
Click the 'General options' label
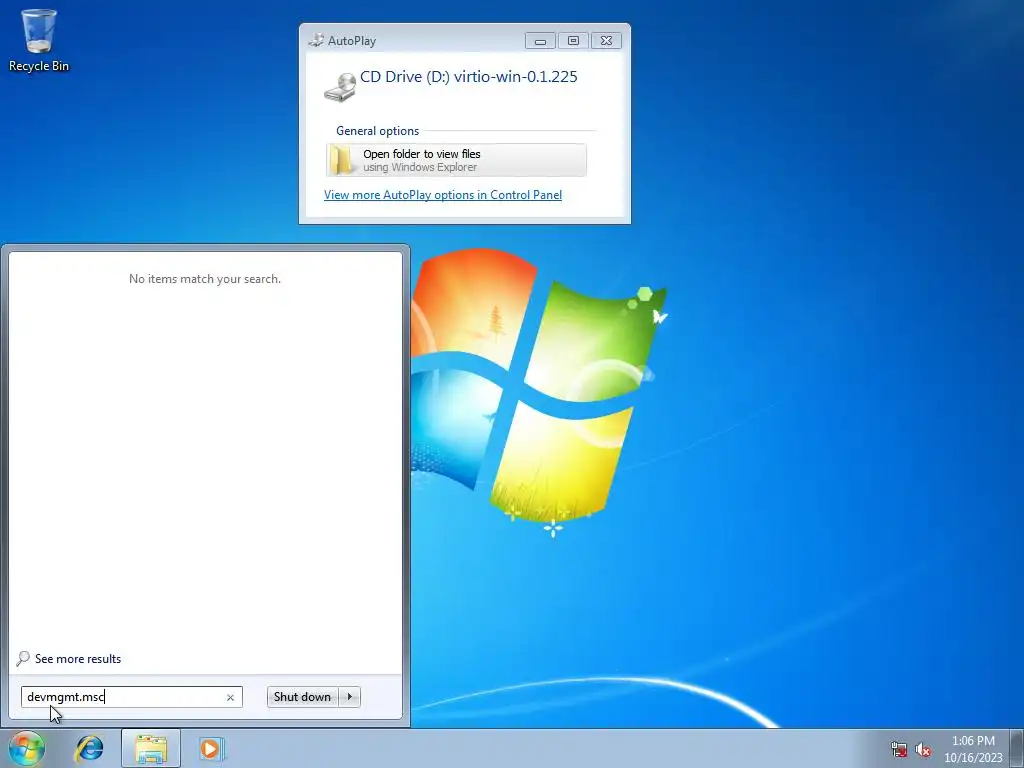point(377,131)
